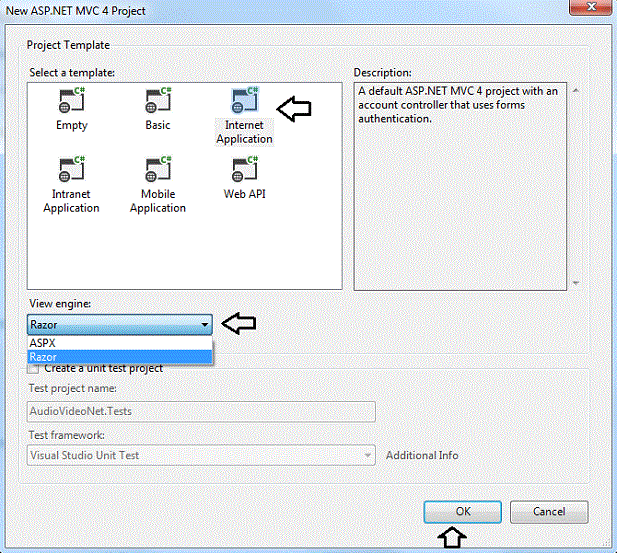Choose ASPX from the view engine list
Screen dimensions: 617x554
point(120,343)
